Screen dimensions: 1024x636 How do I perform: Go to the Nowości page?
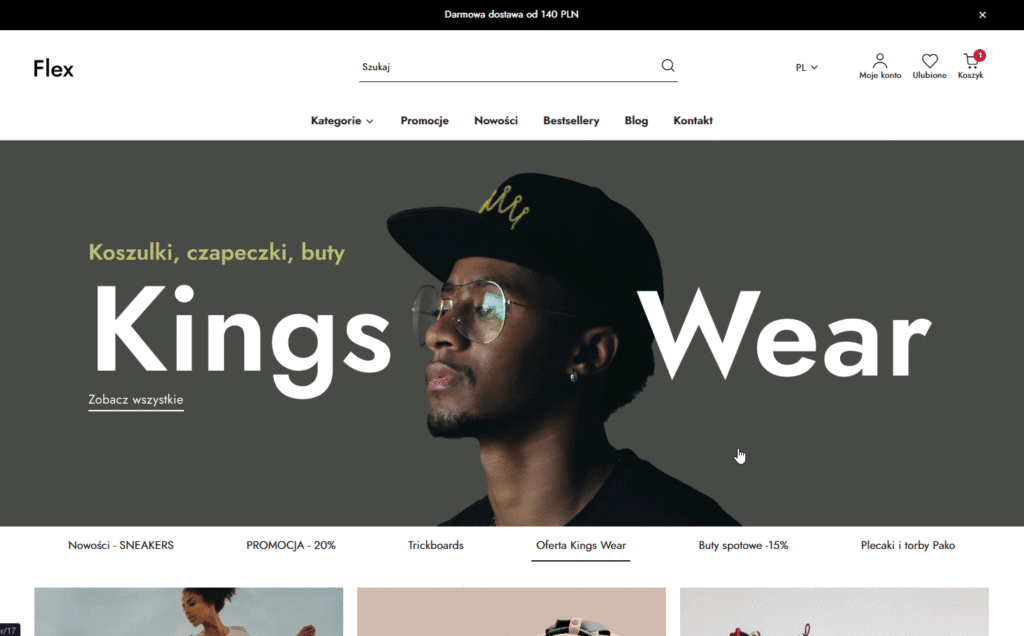[496, 121]
